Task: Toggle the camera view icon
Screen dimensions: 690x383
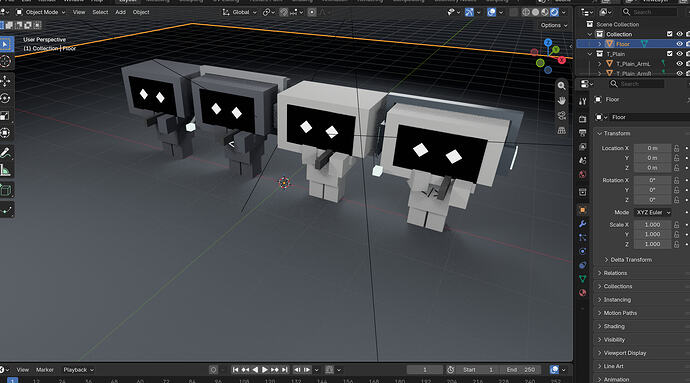Action: click(x=562, y=115)
